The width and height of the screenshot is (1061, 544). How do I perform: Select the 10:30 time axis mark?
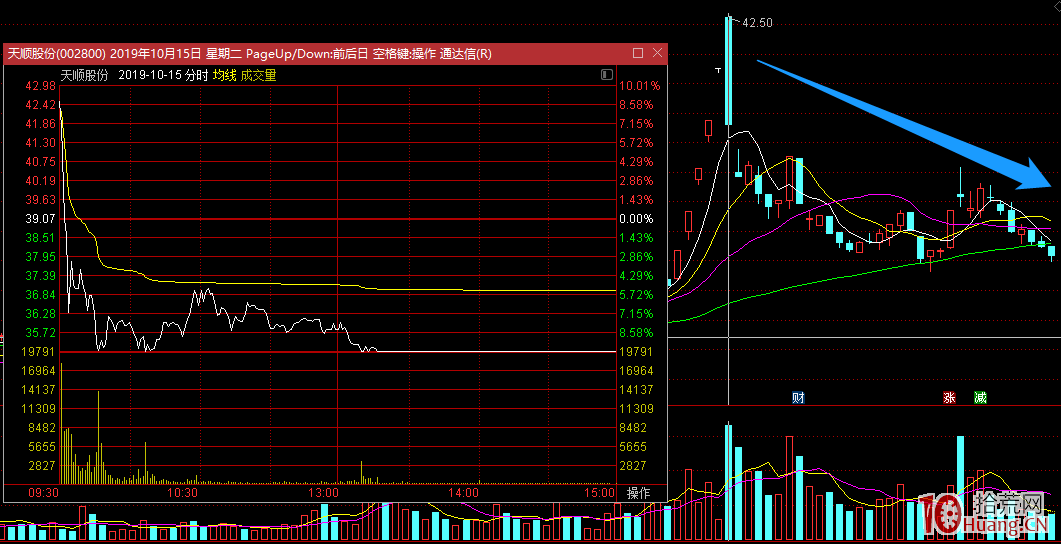182,493
